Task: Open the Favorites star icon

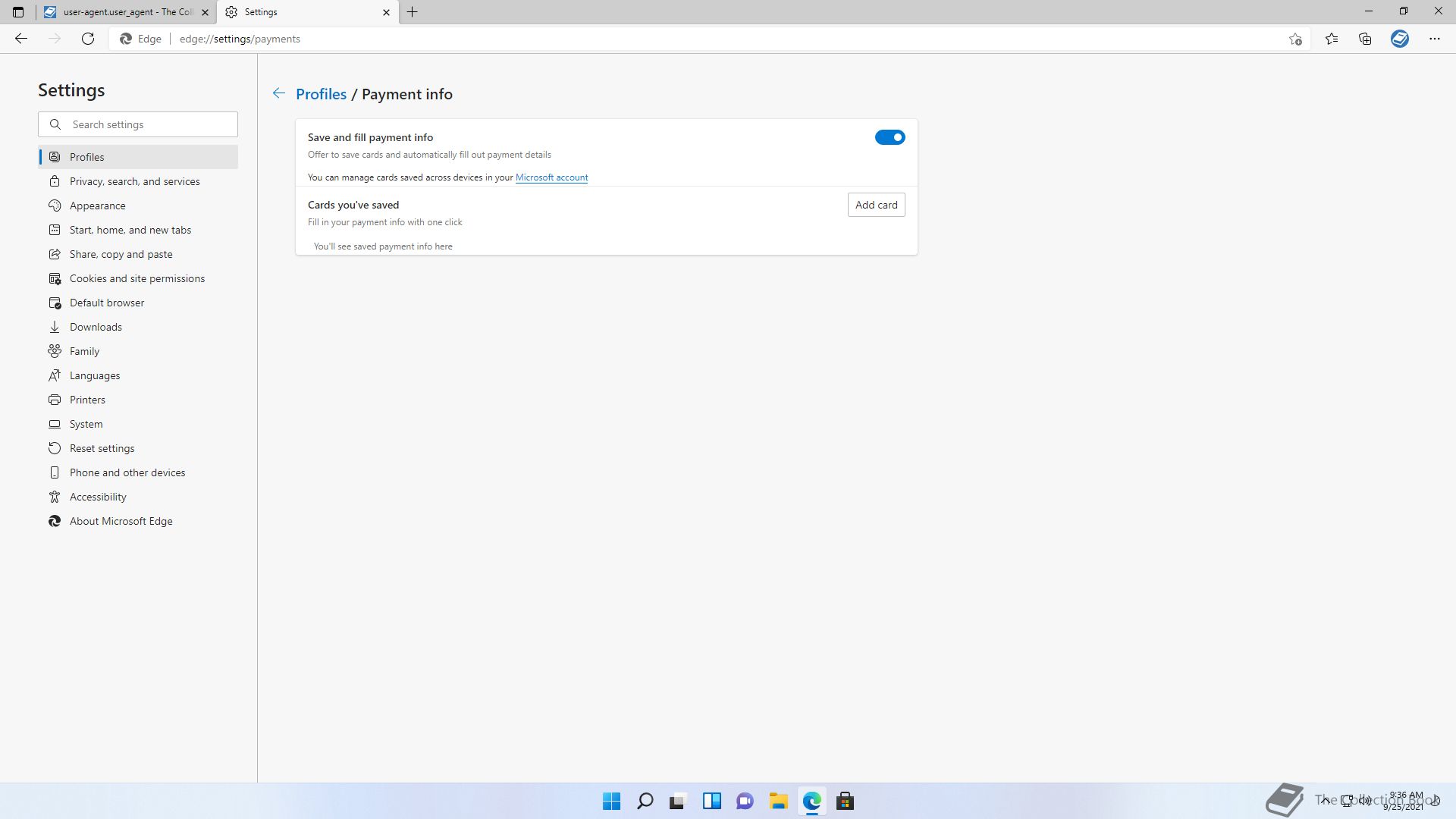Action: pos(1332,39)
